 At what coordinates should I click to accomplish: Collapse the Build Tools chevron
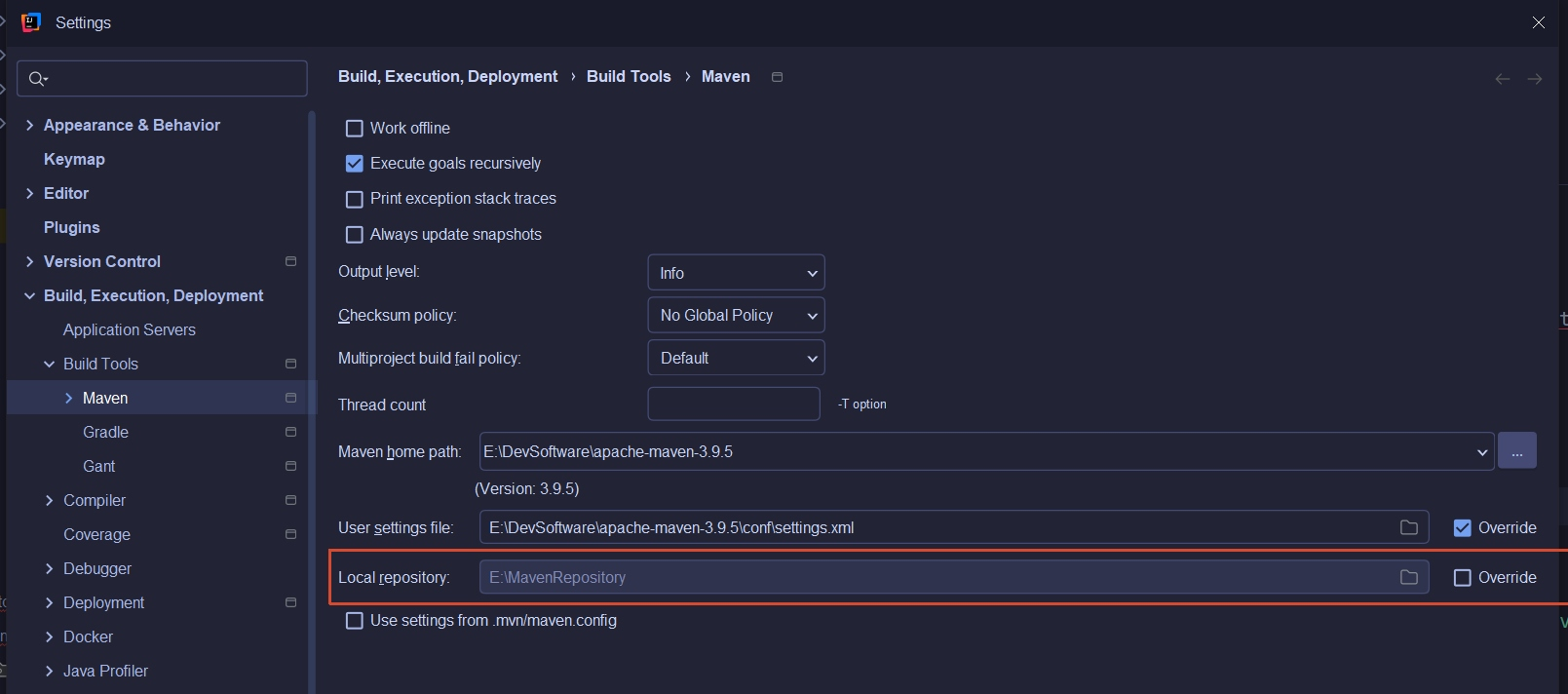tap(49, 364)
